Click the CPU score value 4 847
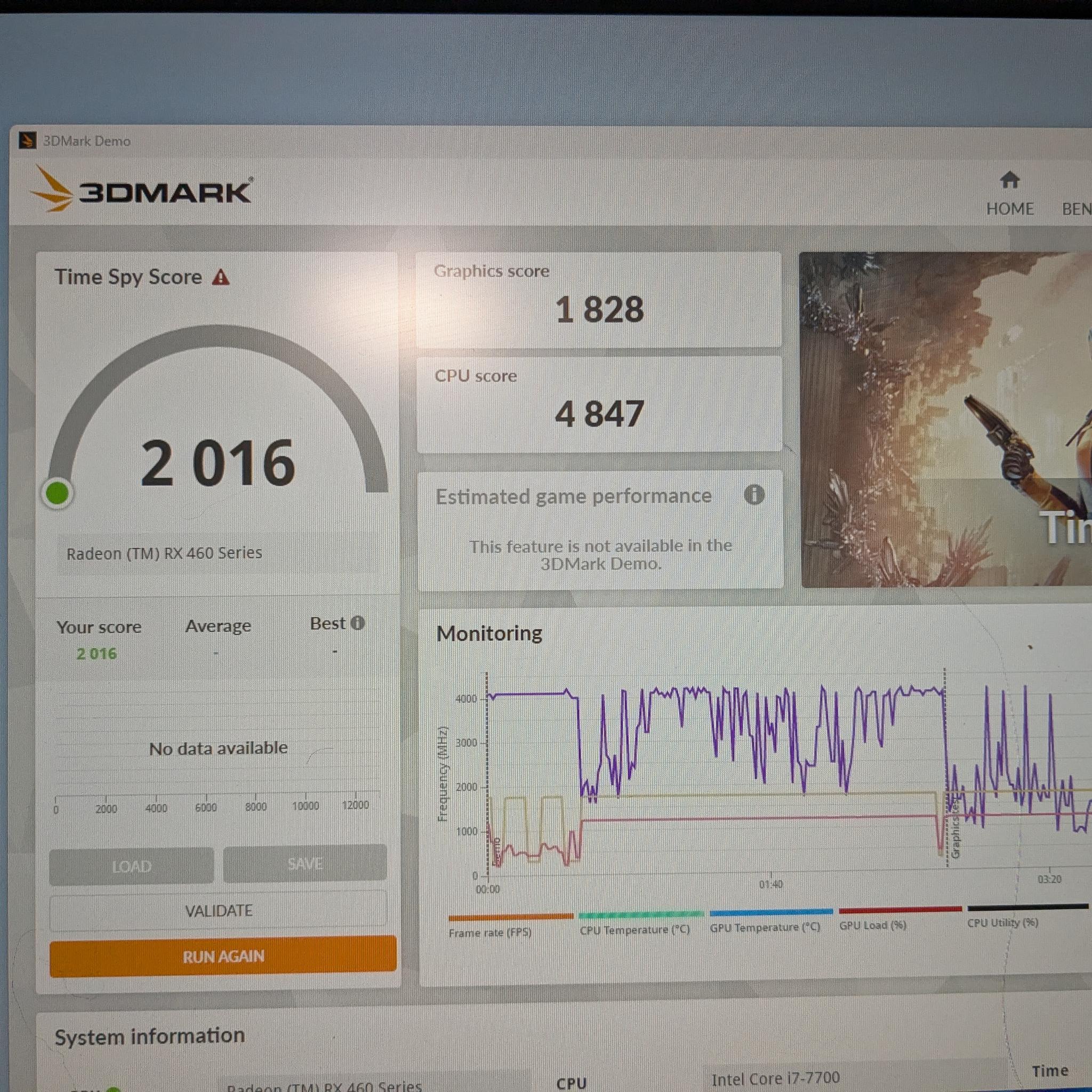Image resolution: width=1092 pixels, height=1092 pixels. click(x=600, y=414)
